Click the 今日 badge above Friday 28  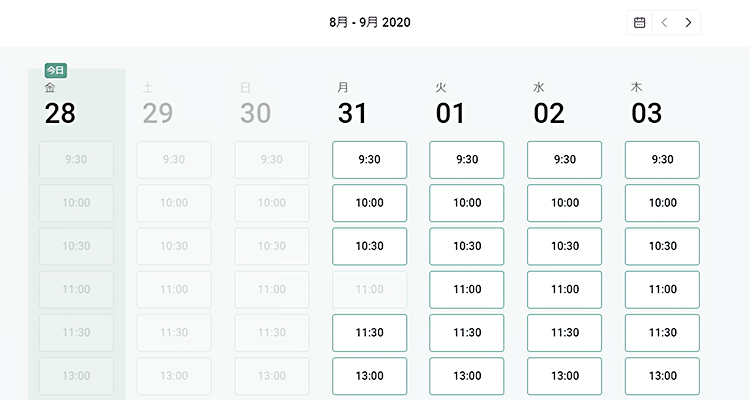[x=55, y=70]
